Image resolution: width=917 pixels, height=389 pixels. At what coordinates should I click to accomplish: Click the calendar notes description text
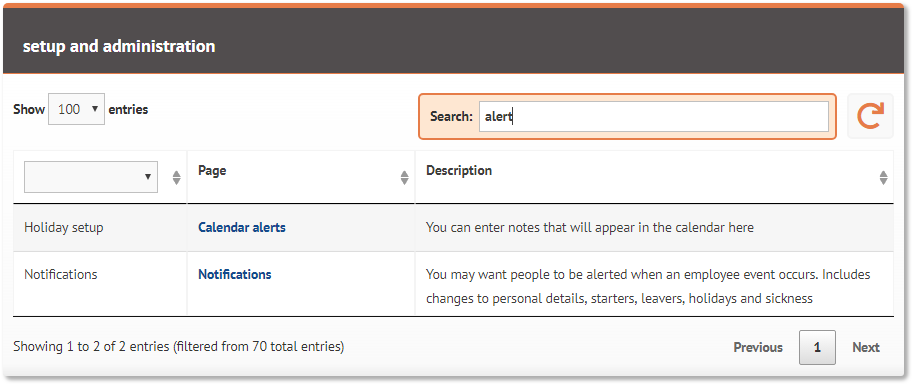coord(590,228)
